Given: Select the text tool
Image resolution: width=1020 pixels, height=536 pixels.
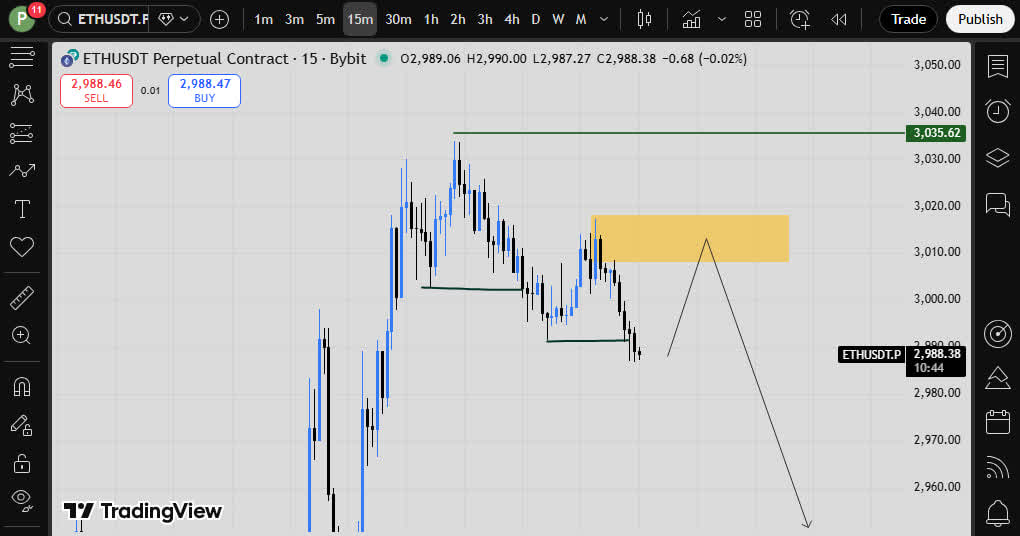Looking at the screenshot, I should [x=21, y=209].
